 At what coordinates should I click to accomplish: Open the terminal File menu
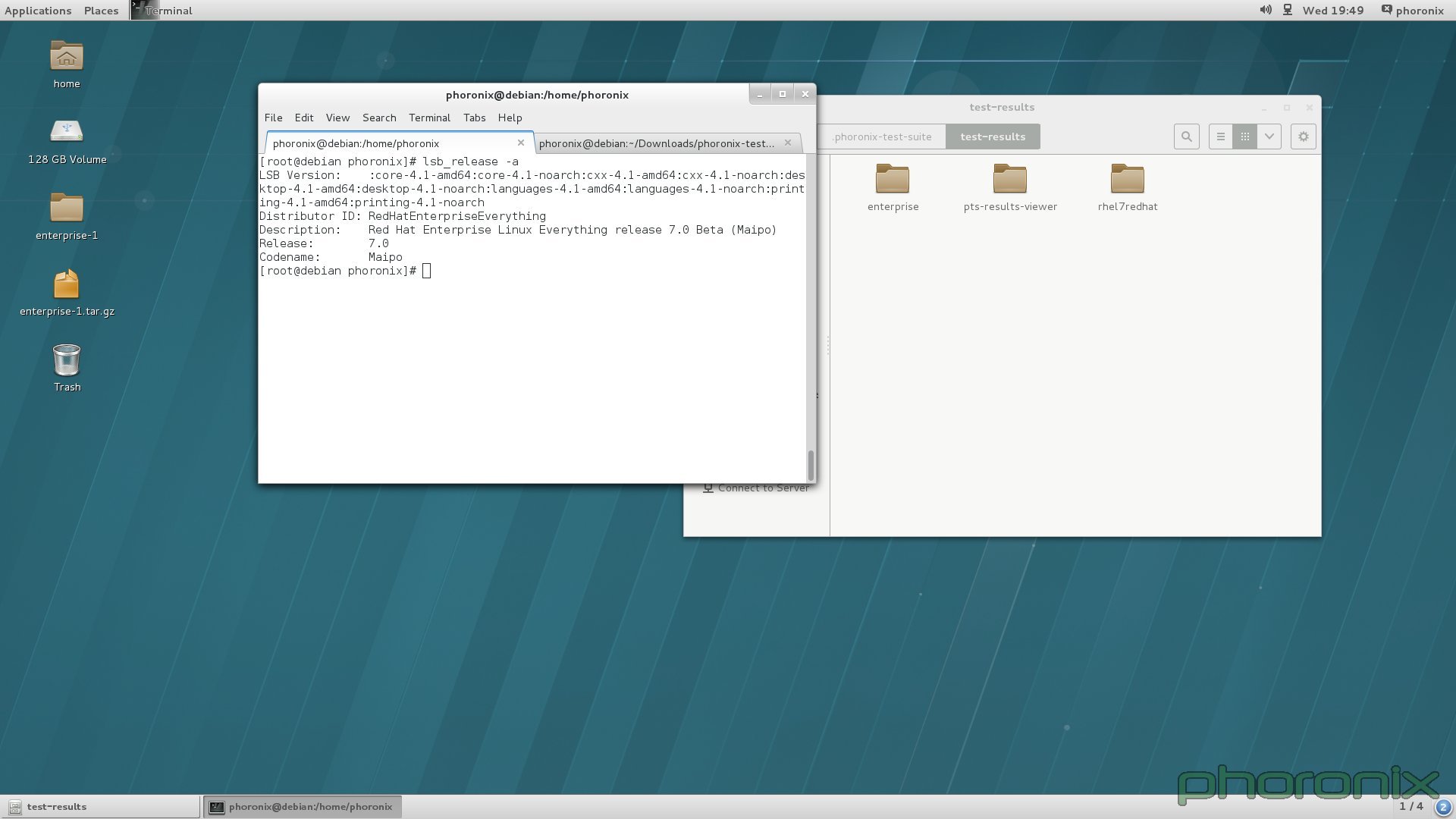coord(273,118)
